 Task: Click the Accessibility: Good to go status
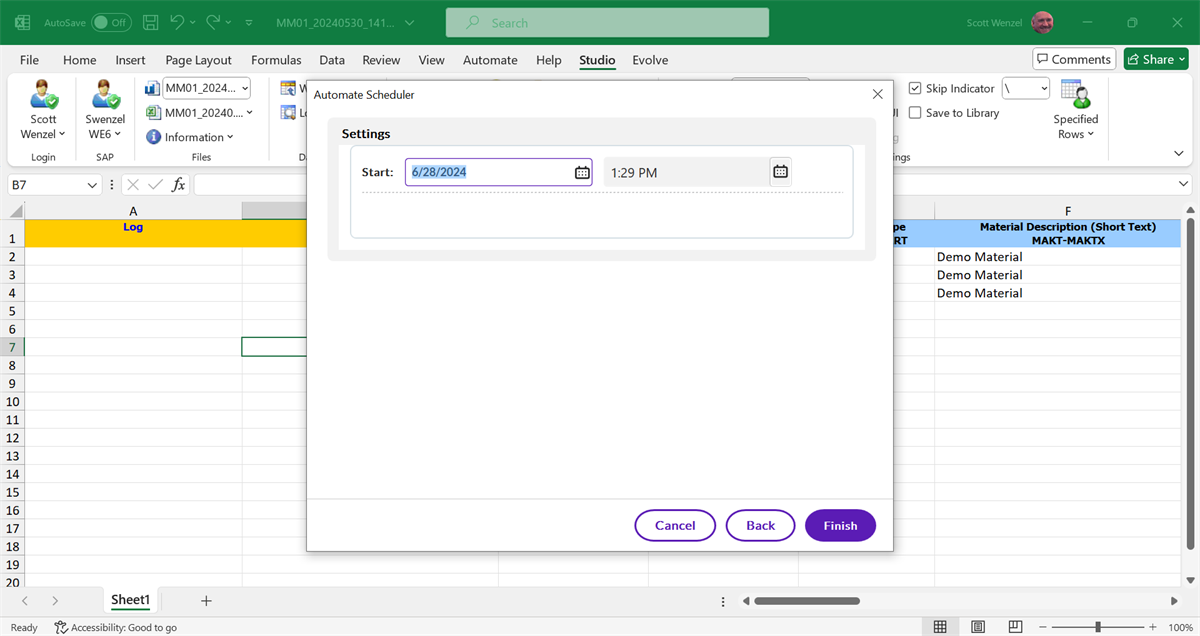point(116,627)
